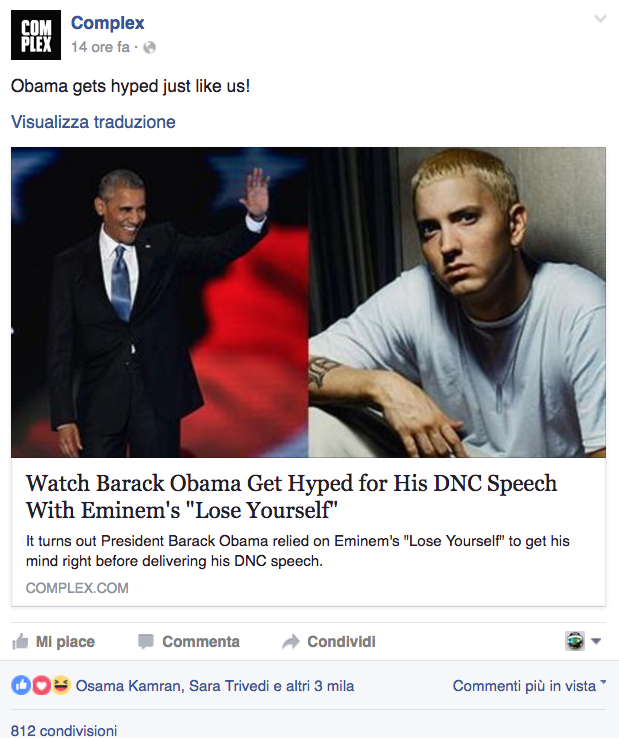This screenshot has width=619, height=738.
Task: Click the Complex page logo avatar
Action: coord(36,35)
